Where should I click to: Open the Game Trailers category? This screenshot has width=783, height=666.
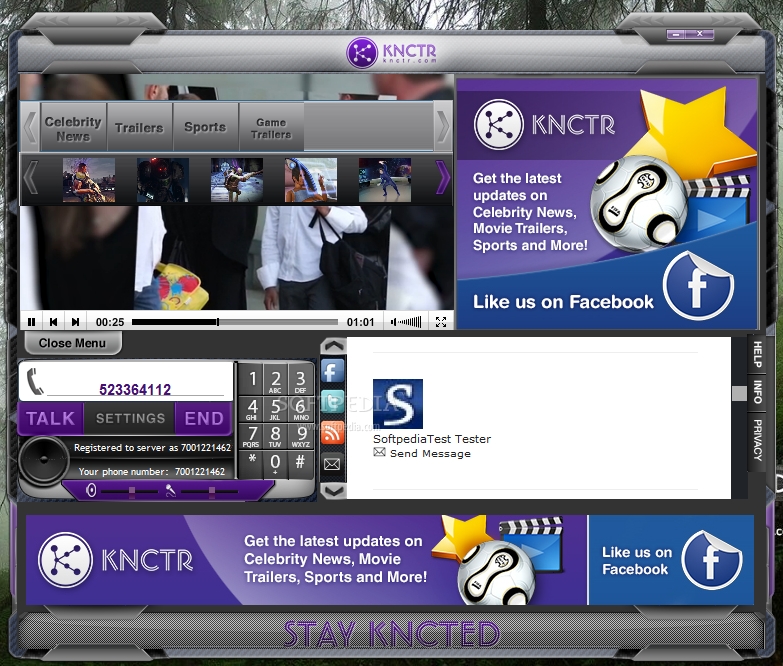coord(271,128)
